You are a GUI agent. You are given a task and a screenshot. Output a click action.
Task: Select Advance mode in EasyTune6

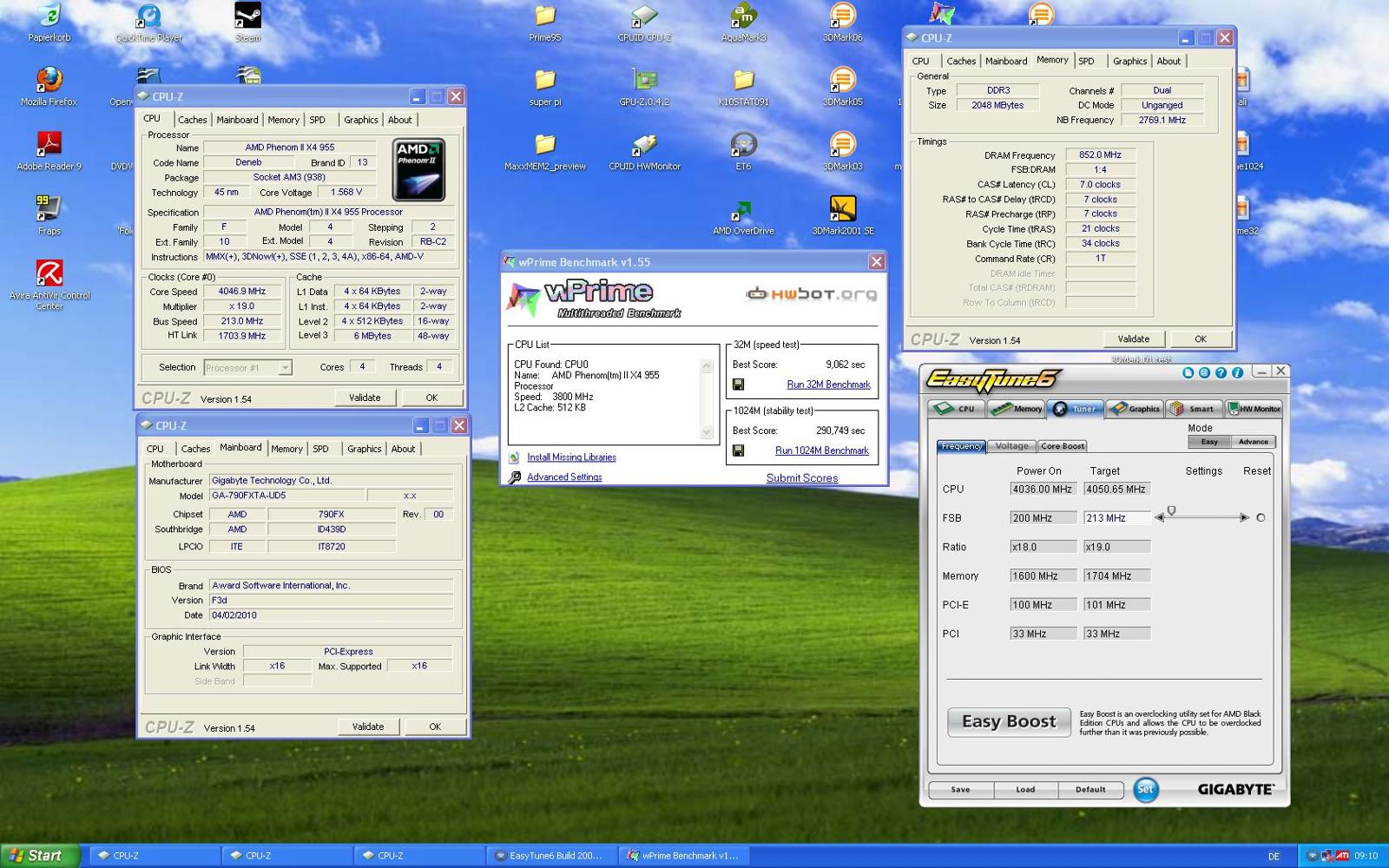tap(1254, 442)
